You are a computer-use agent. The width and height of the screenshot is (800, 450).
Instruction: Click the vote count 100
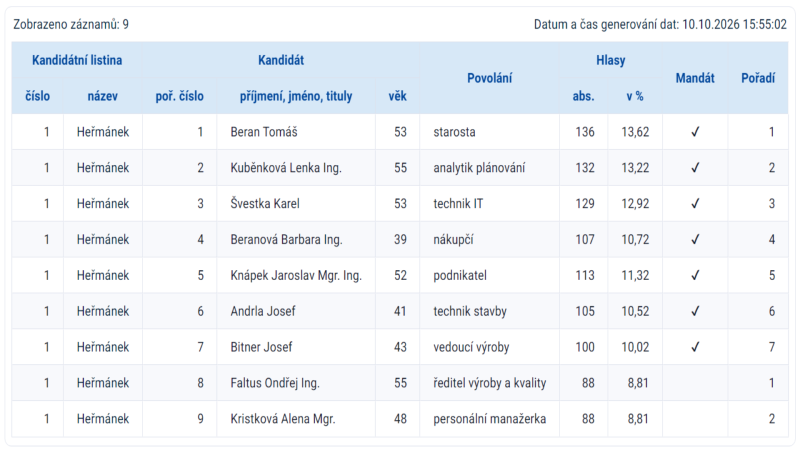pyautogui.click(x=585, y=347)
